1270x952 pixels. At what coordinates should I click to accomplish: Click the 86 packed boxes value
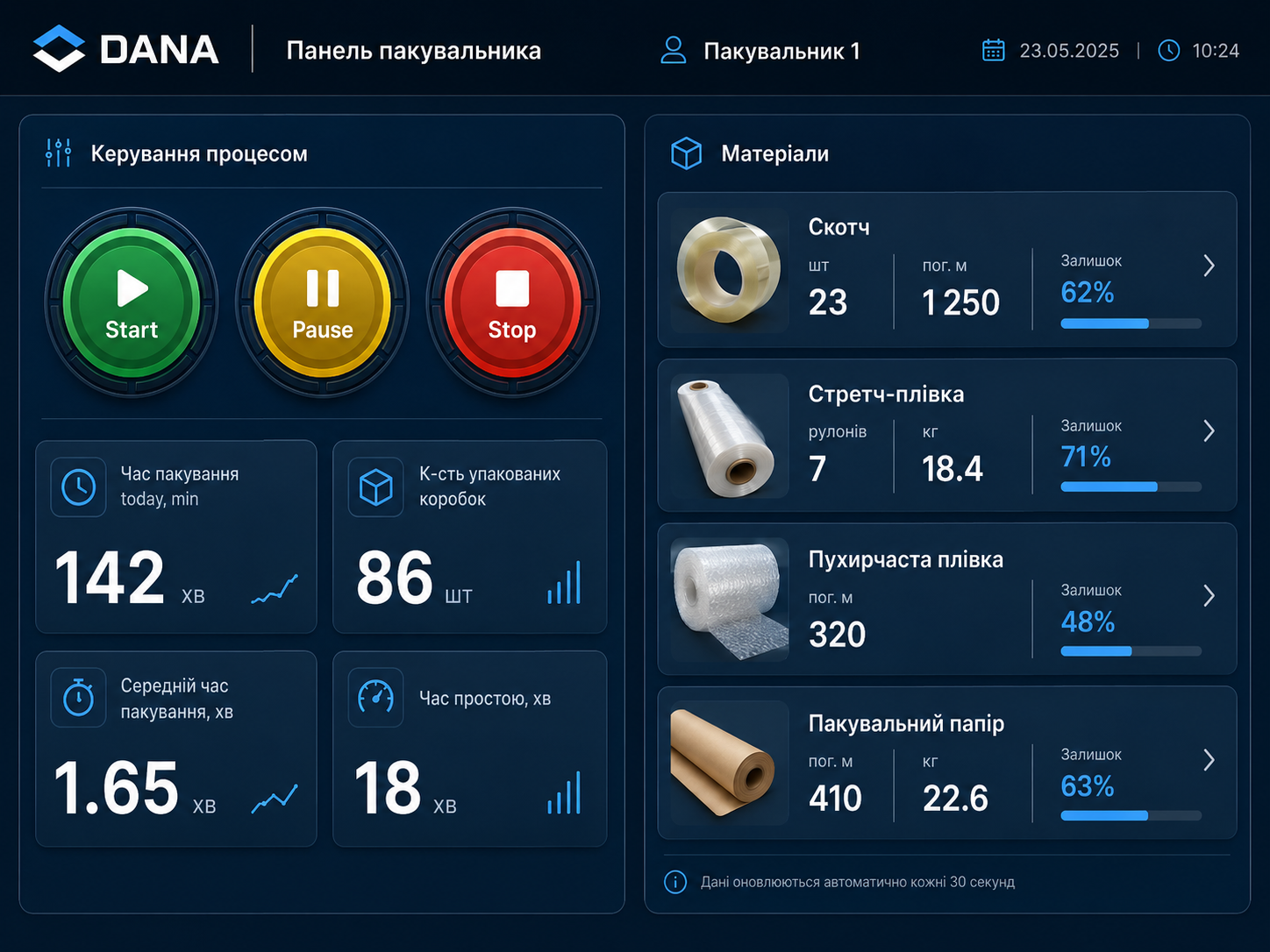coord(395,578)
